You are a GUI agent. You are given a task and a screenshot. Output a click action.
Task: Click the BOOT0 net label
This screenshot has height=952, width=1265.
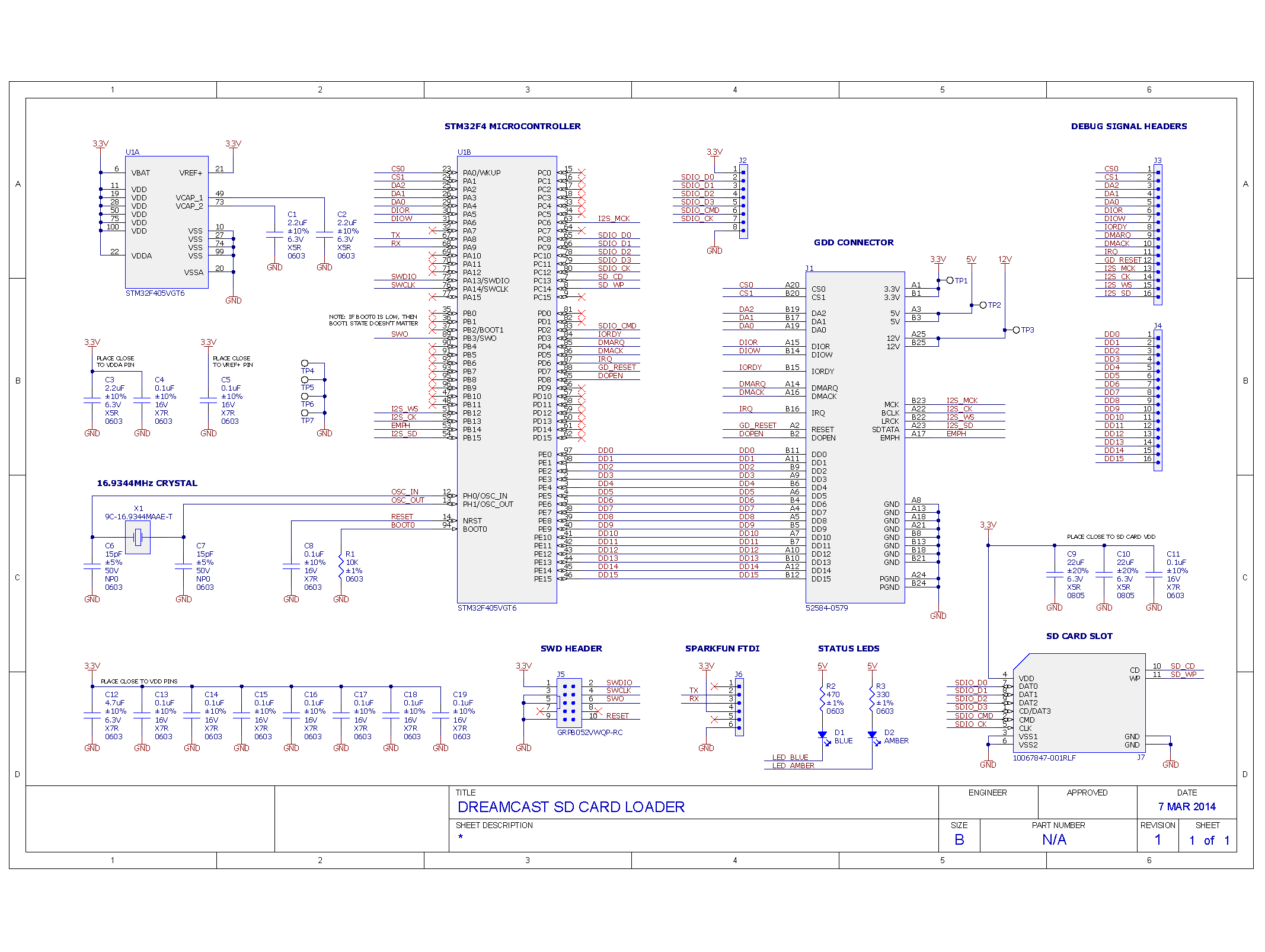coord(402,525)
